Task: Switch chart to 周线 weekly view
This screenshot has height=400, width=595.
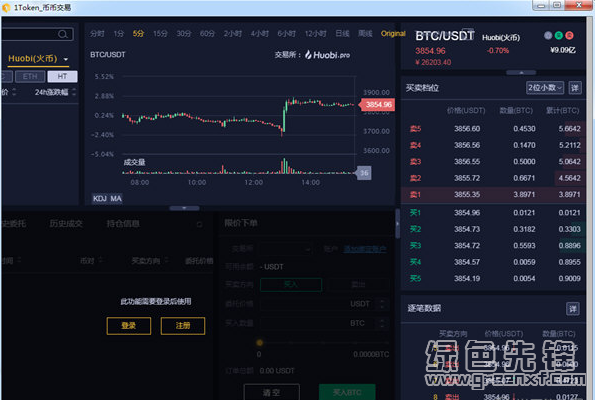Action: 365,34
